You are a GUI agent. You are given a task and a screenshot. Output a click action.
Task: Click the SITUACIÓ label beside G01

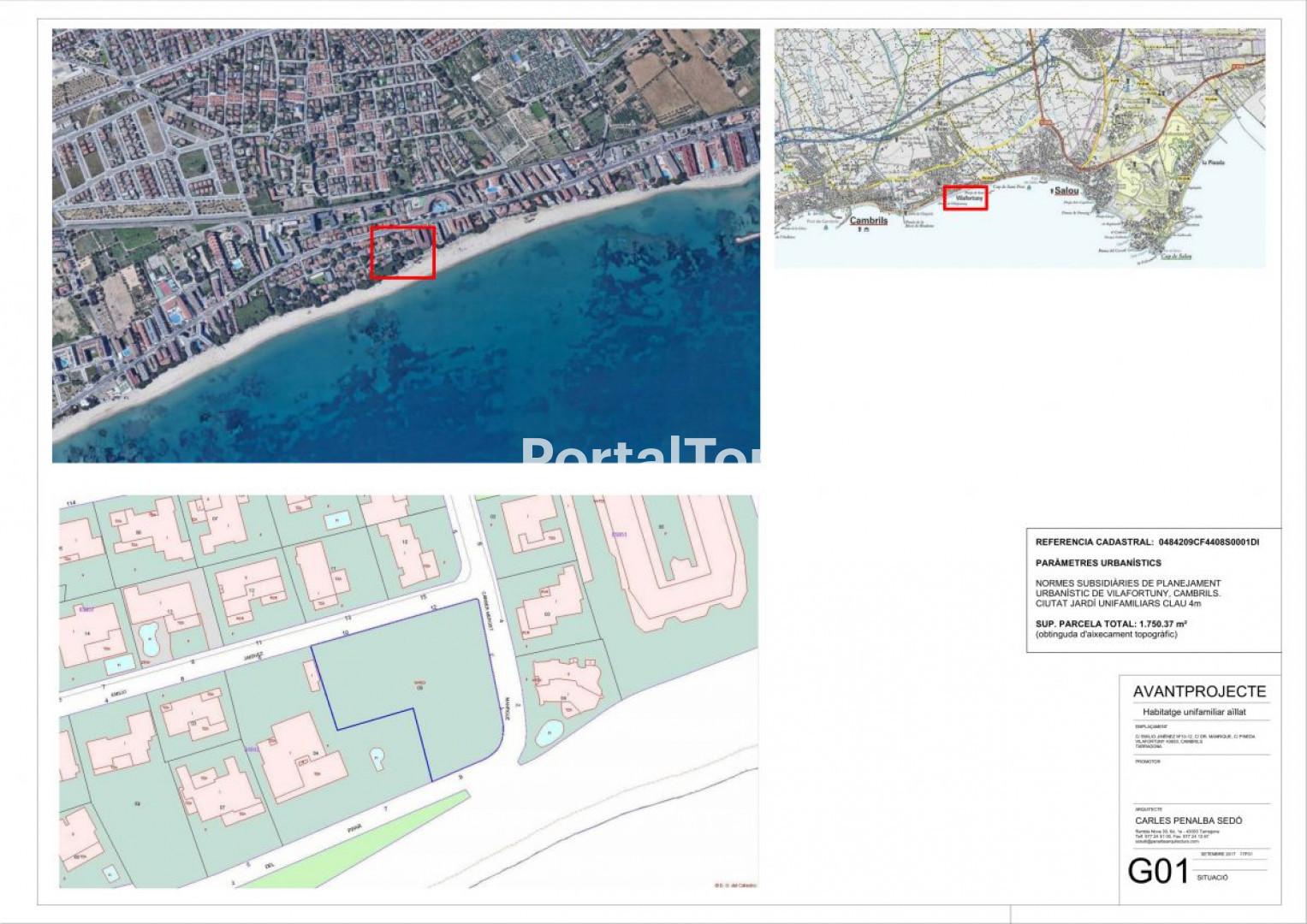1212,878
